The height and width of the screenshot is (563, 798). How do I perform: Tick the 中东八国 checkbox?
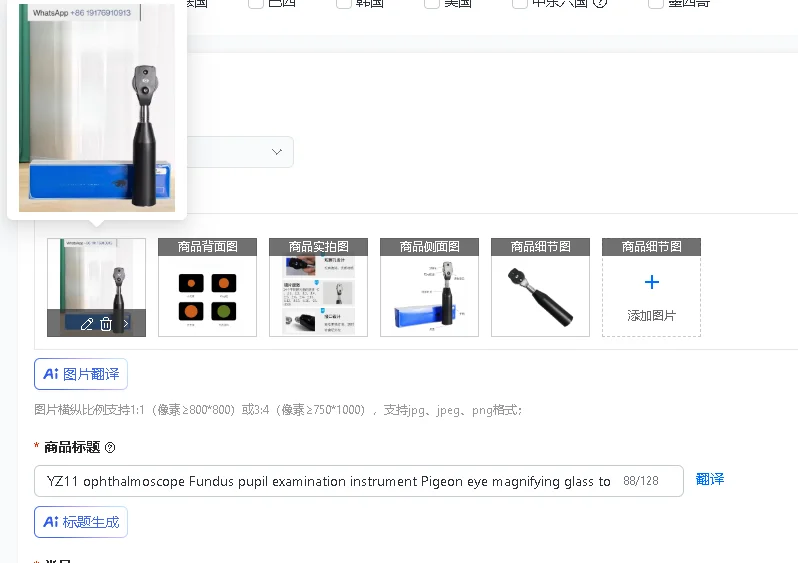pyautogui.click(x=520, y=3)
